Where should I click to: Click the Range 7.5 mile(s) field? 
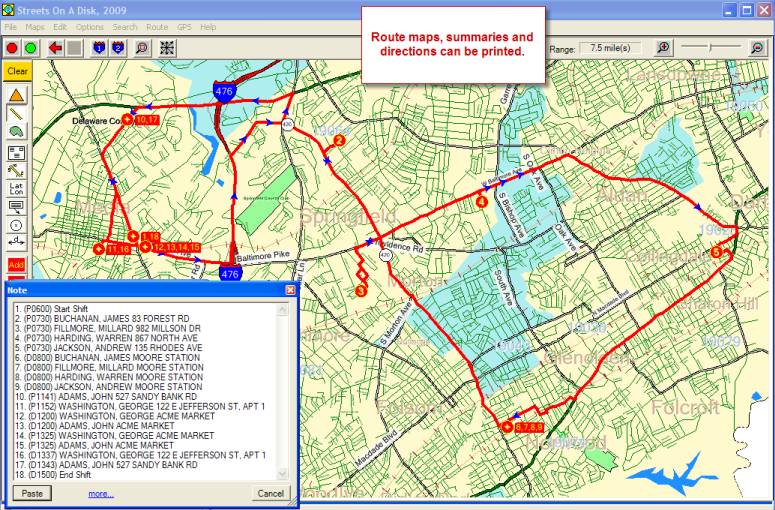coord(610,48)
